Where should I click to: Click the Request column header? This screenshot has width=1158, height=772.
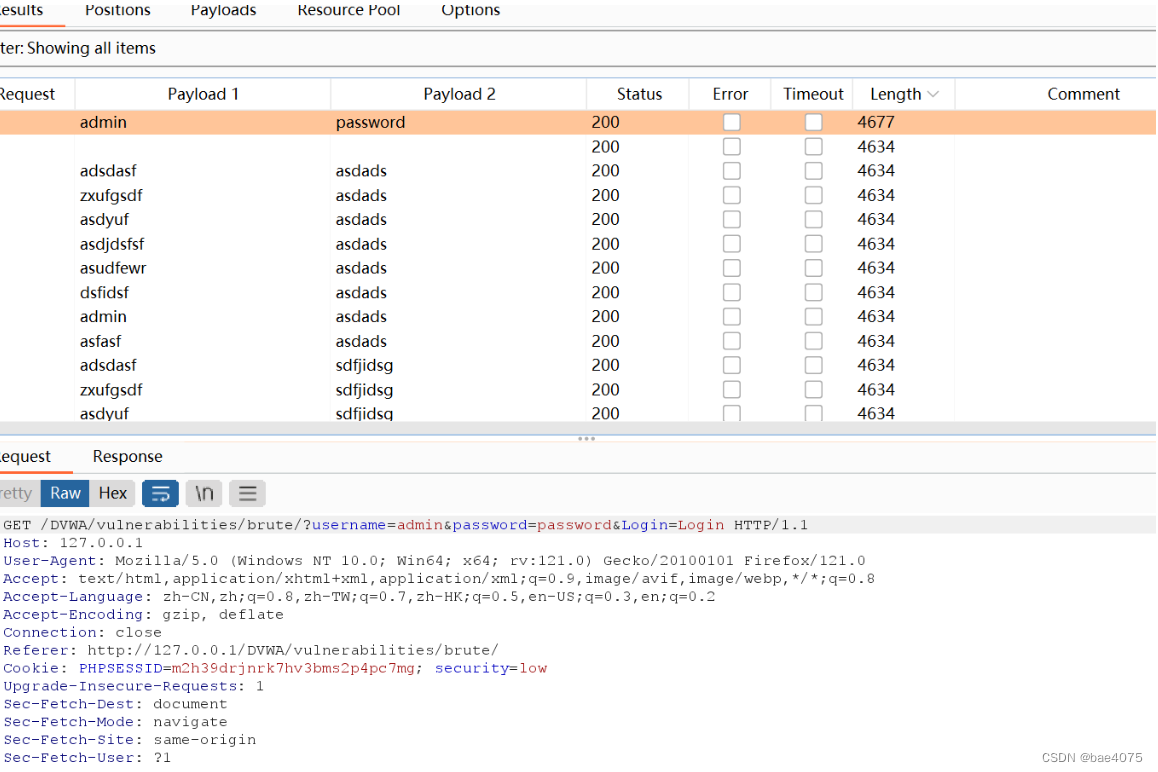37,95
